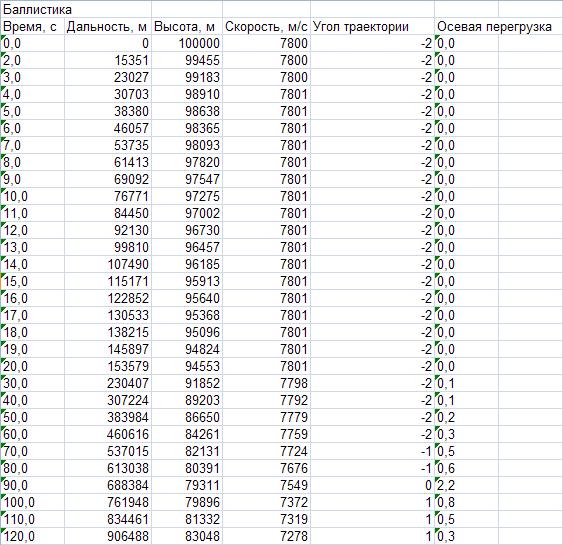Select range cell '23027'

coord(108,78)
